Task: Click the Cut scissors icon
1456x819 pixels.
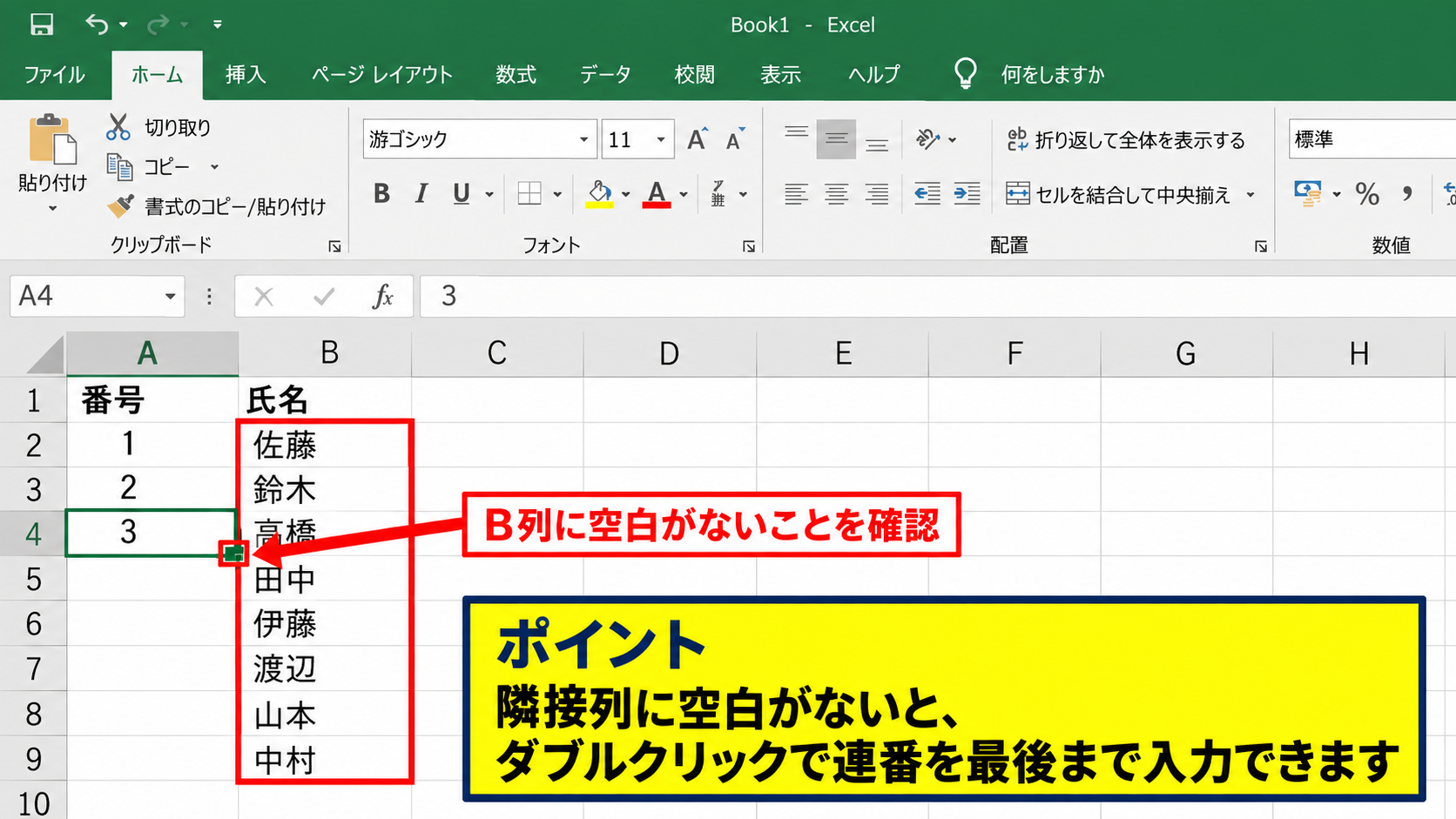Action: [x=118, y=127]
